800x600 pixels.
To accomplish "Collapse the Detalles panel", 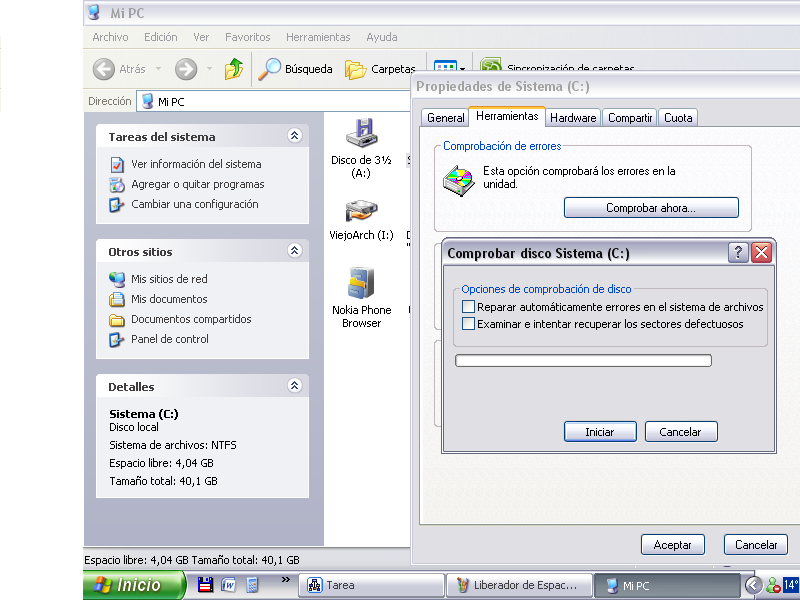I will click(x=294, y=386).
